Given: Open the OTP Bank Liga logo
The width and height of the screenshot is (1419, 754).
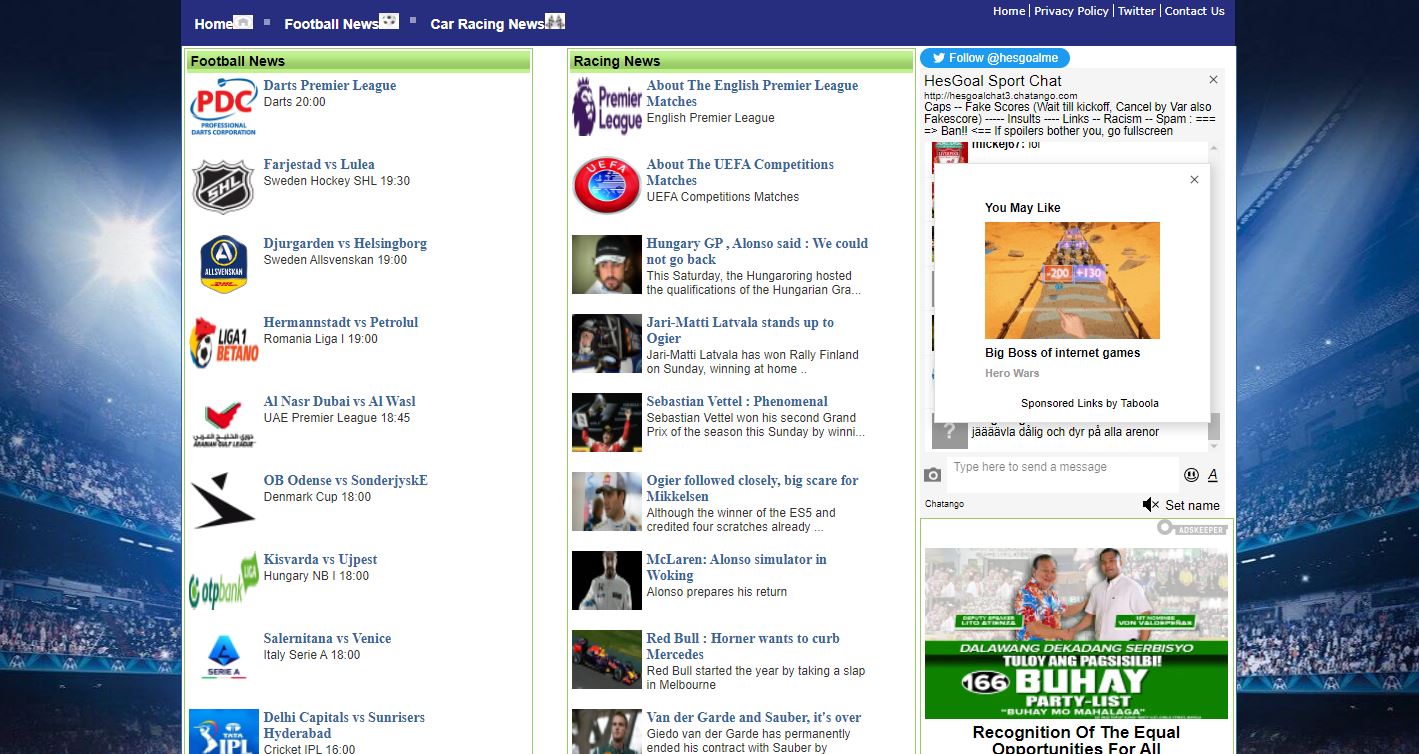Looking at the screenshot, I should pyautogui.click(x=223, y=581).
